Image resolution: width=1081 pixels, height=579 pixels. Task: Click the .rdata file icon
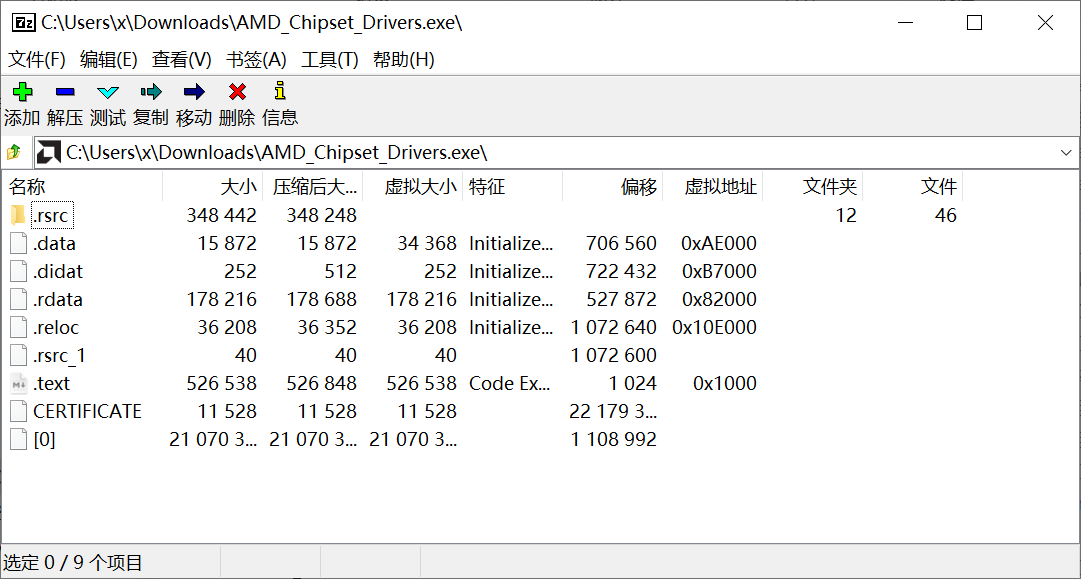tap(19, 299)
